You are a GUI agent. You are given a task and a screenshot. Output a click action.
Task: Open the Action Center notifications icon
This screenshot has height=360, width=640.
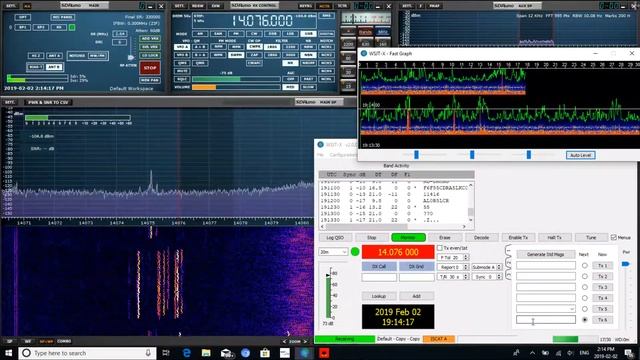tap(629, 353)
